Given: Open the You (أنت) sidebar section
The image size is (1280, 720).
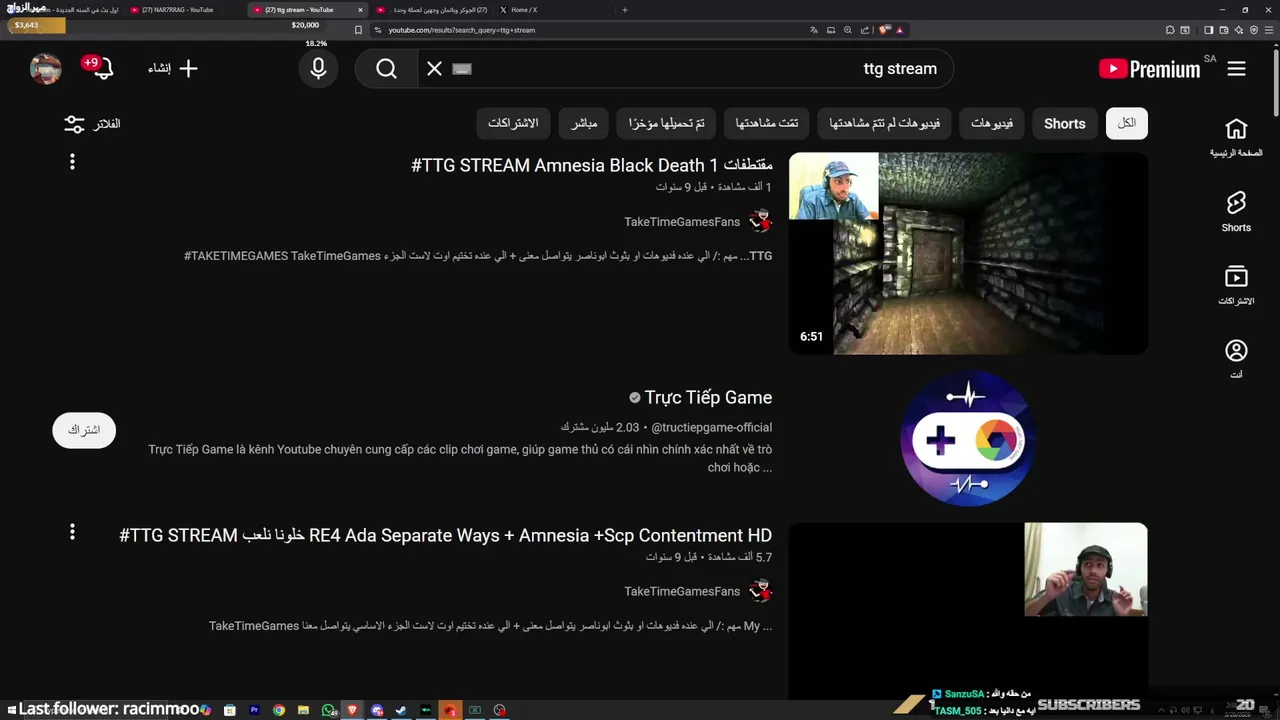Looking at the screenshot, I should click(x=1236, y=358).
